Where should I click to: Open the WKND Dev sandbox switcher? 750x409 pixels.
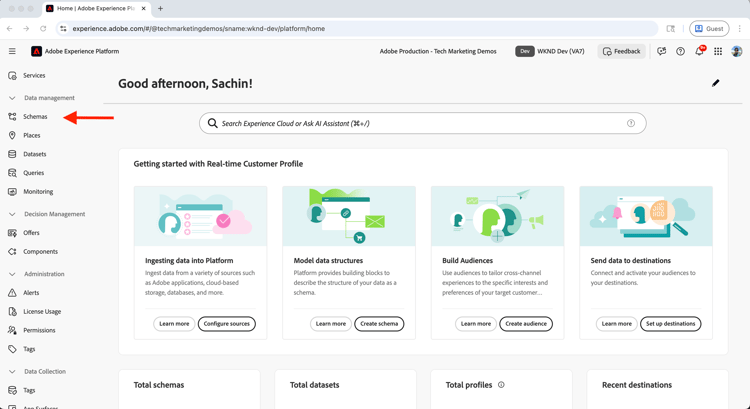550,51
